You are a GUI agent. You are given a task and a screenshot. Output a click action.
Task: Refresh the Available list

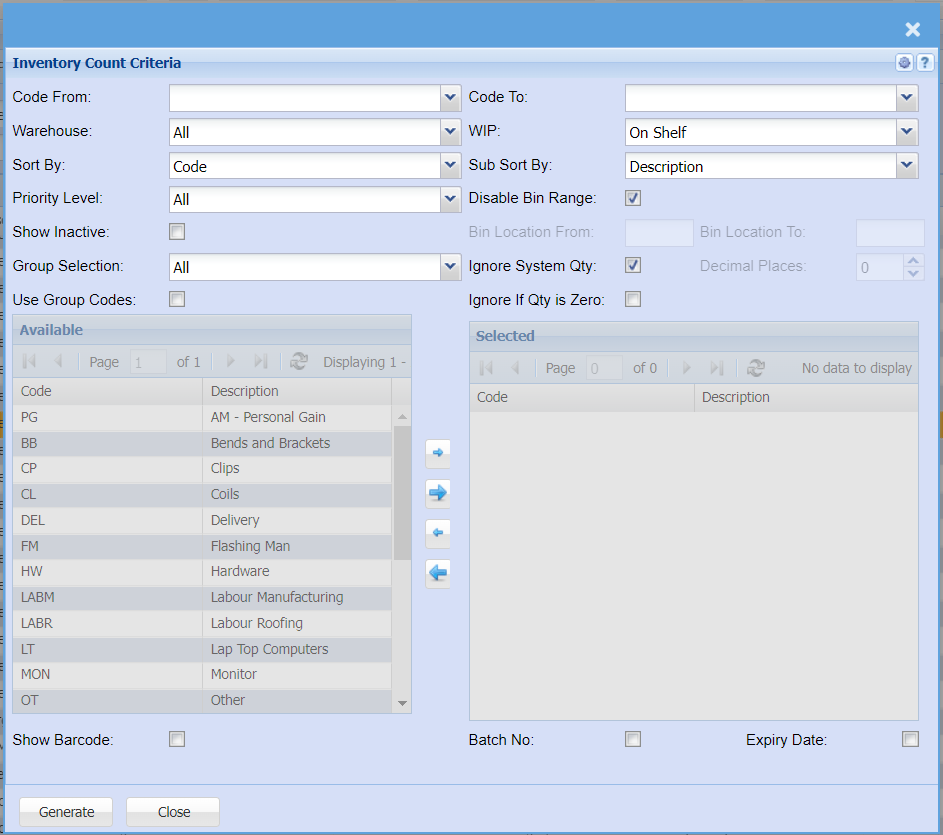pos(299,362)
